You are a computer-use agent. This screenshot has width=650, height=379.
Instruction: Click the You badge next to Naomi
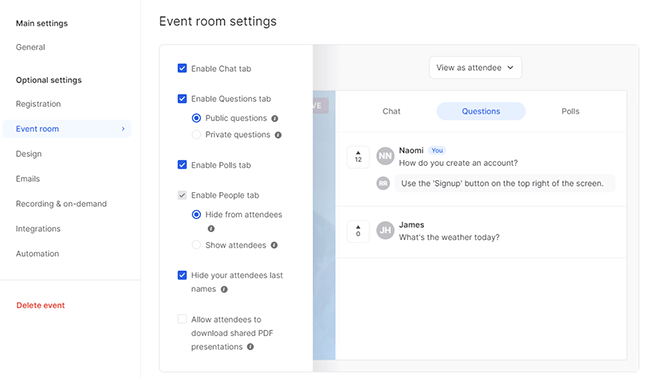[437, 151]
